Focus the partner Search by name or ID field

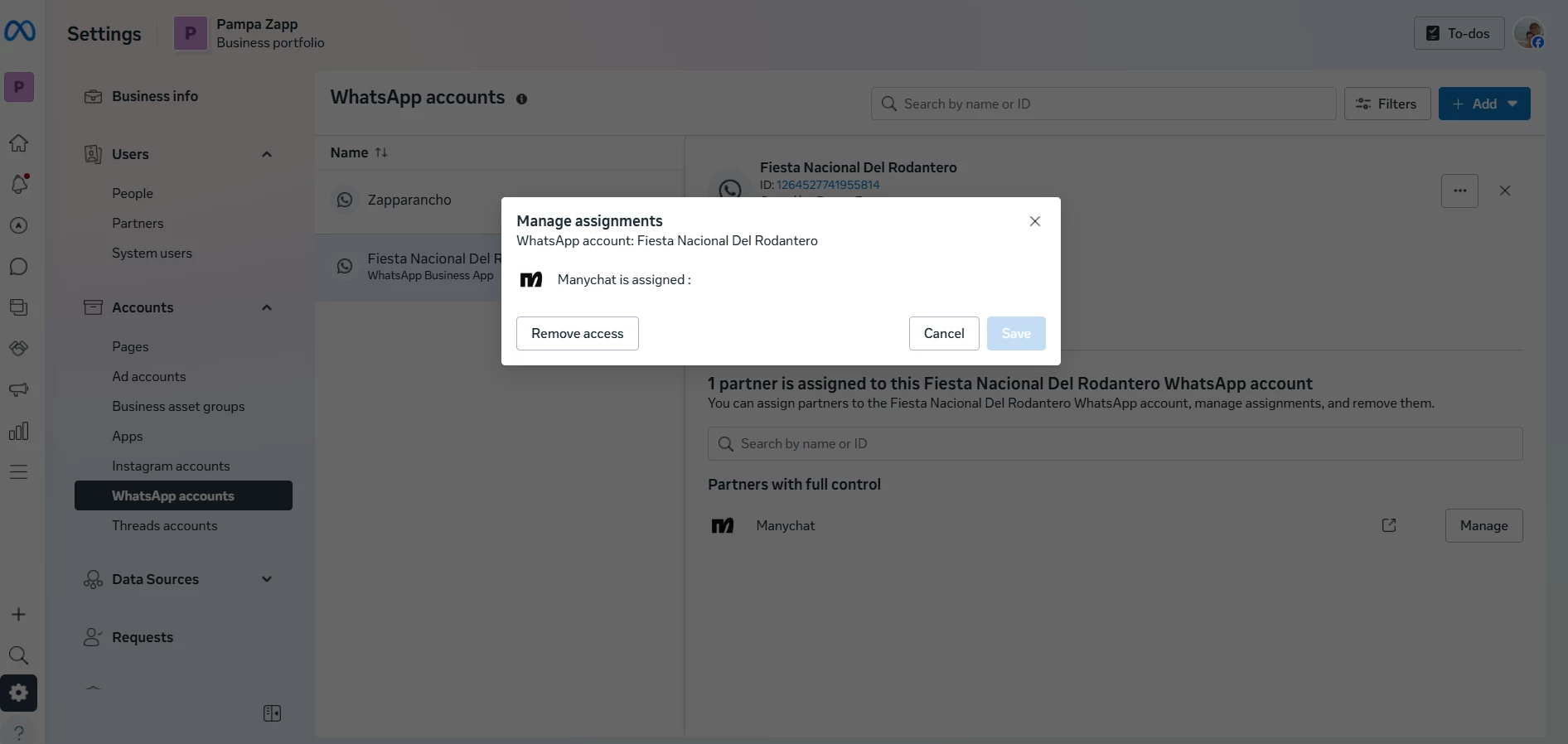click(1115, 443)
